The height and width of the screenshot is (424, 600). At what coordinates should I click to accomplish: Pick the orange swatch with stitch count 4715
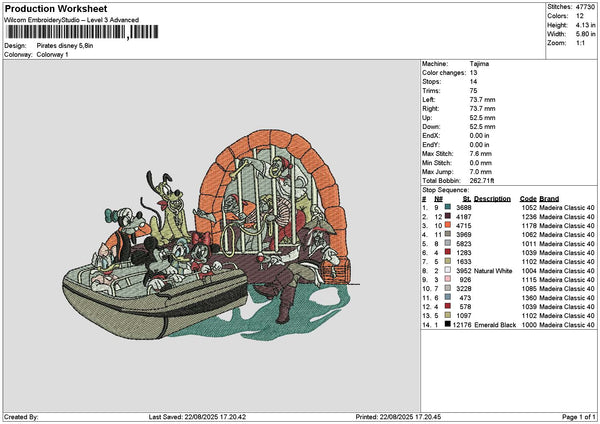tap(447, 225)
